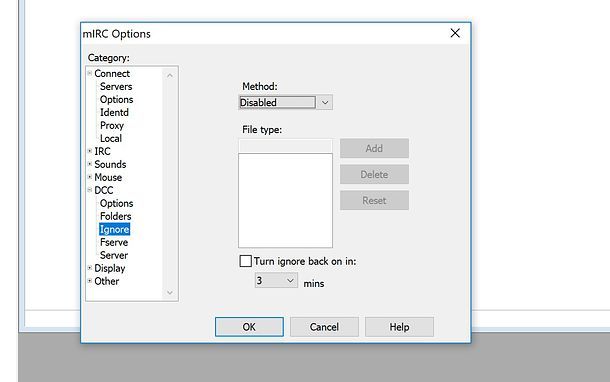Click the Add file type button
This screenshot has width=610, height=382.
374,148
